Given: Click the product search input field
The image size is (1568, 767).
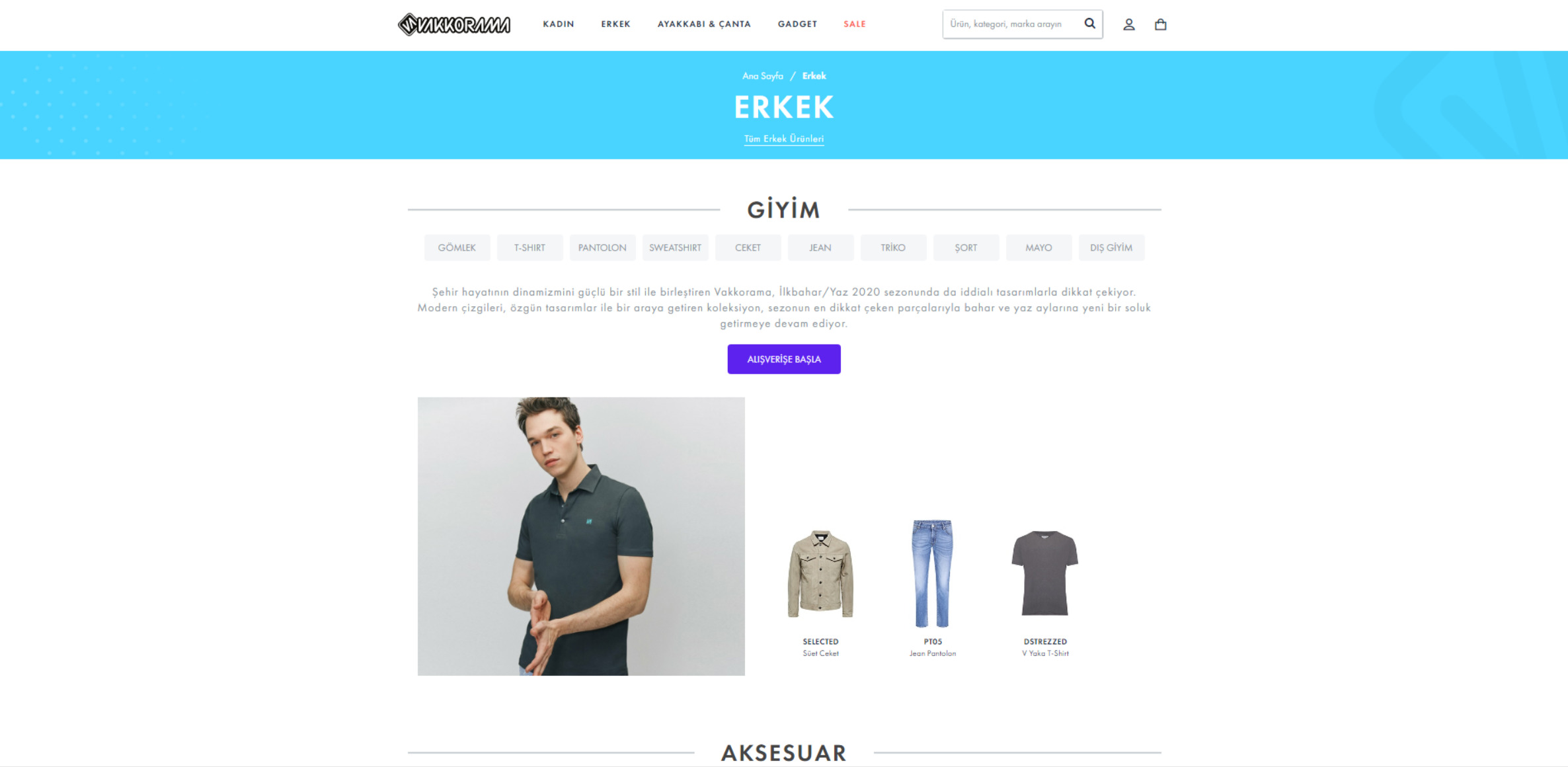Looking at the screenshot, I should (1013, 24).
